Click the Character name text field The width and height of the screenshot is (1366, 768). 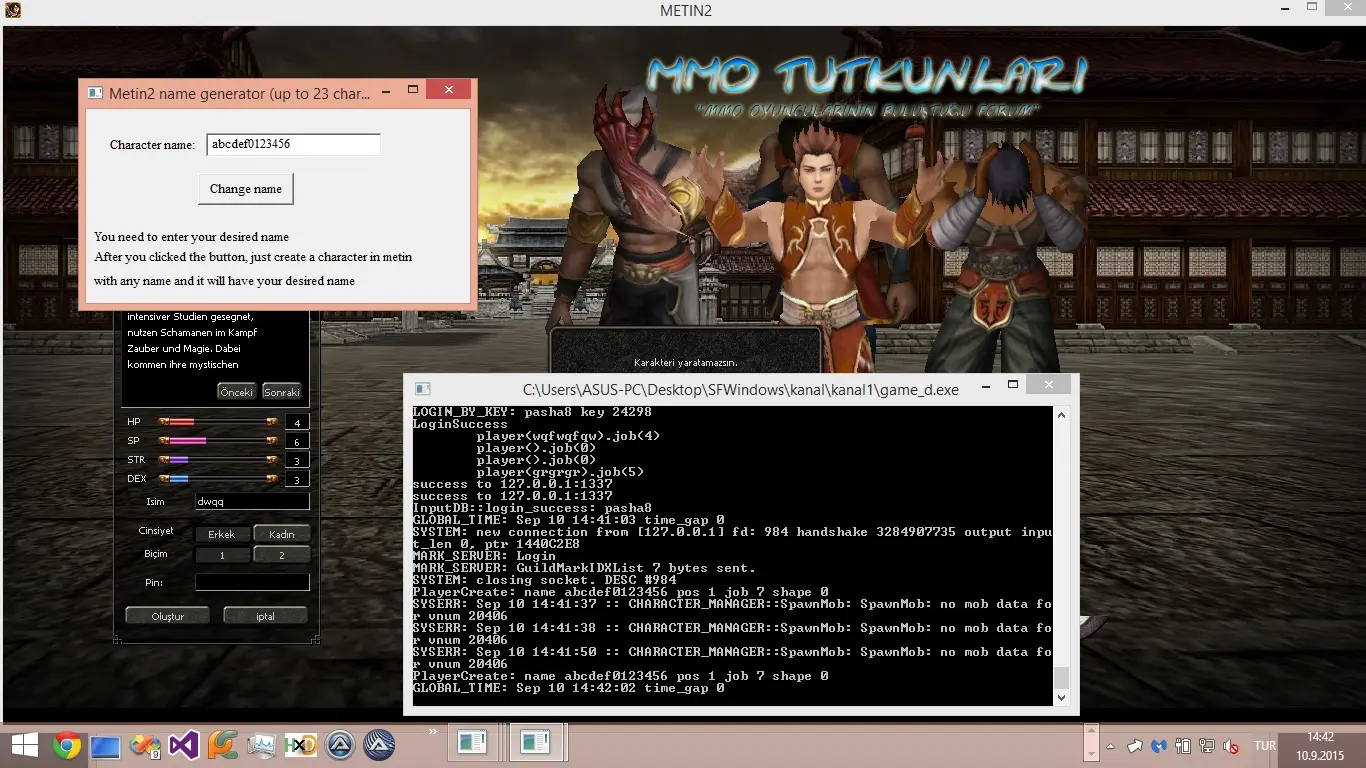click(293, 145)
